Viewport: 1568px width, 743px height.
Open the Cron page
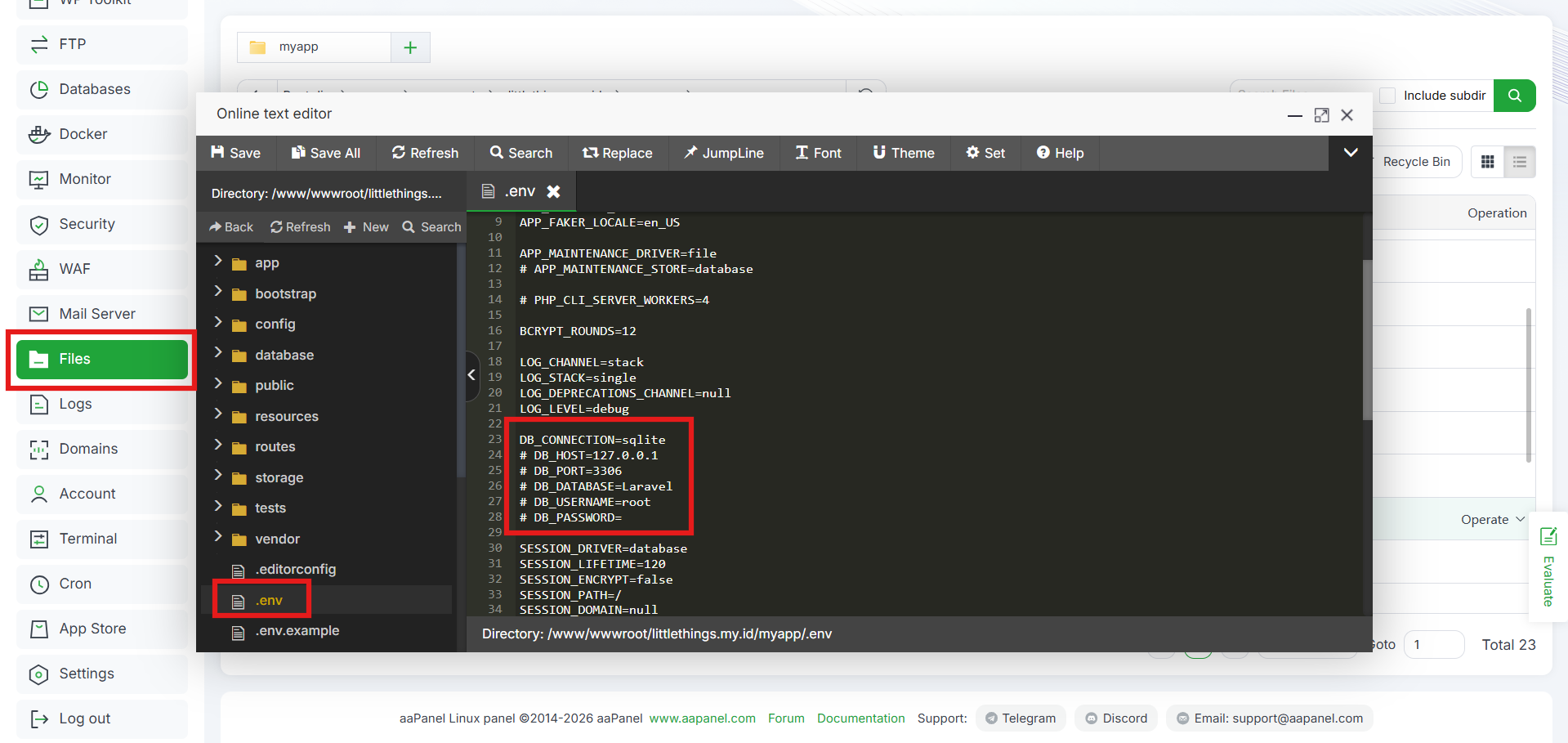[x=101, y=584]
